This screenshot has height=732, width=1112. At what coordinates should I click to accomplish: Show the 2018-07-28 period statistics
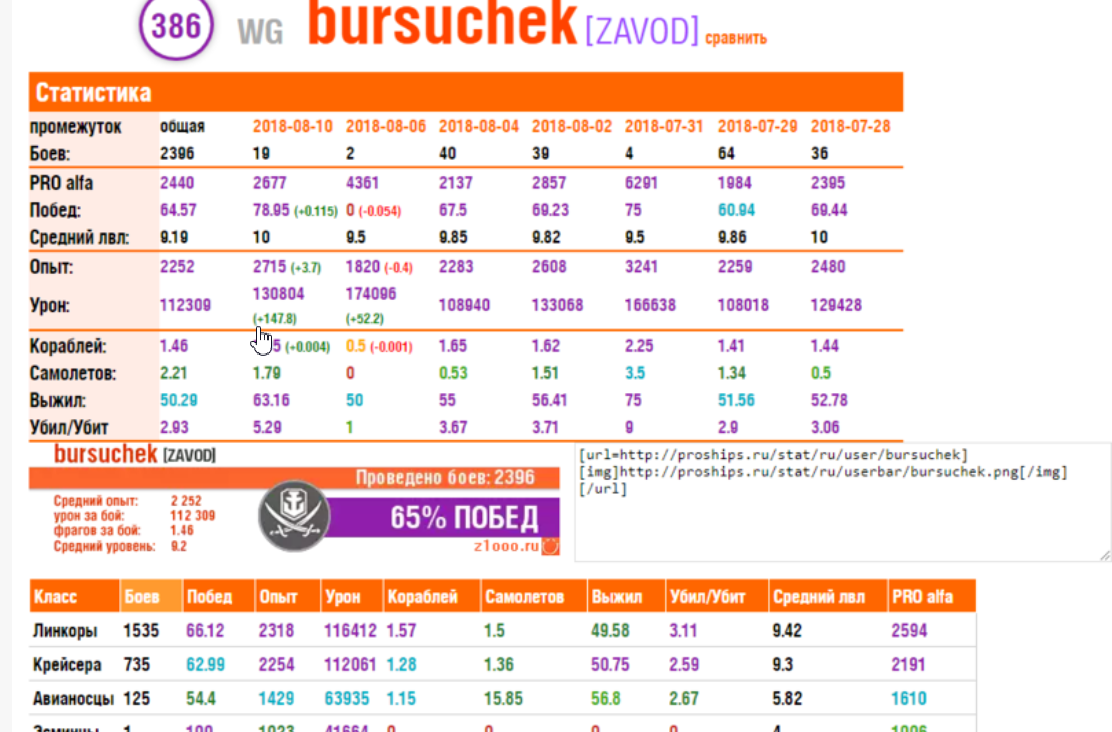point(850,127)
